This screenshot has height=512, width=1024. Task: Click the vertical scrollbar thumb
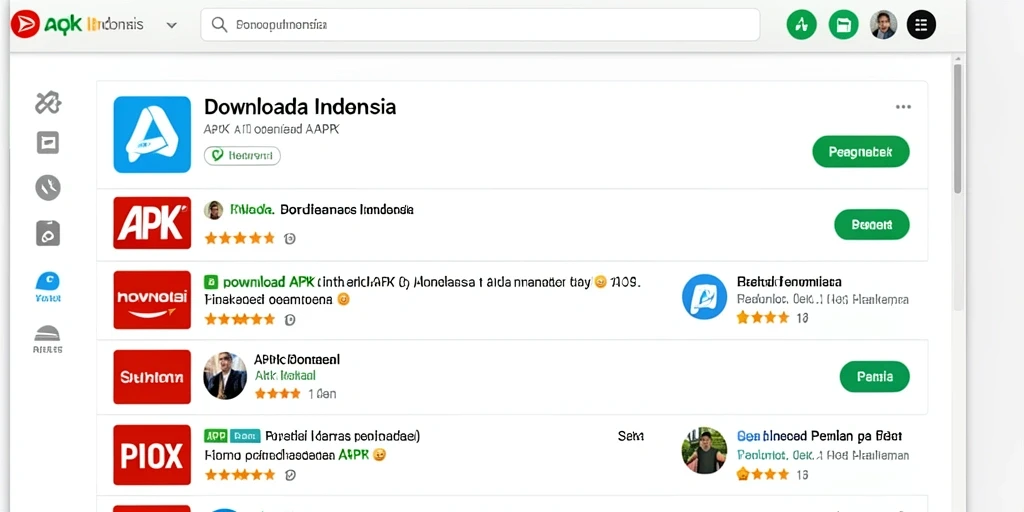pyautogui.click(x=957, y=128)
